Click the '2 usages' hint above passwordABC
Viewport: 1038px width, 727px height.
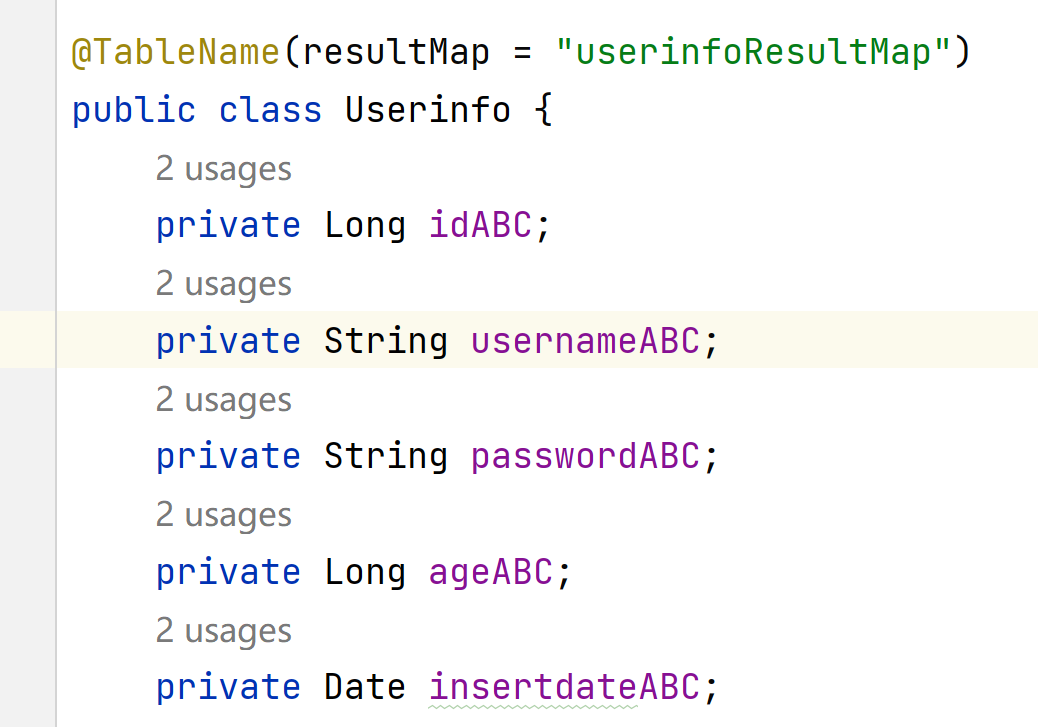click(x=223, y=400)
